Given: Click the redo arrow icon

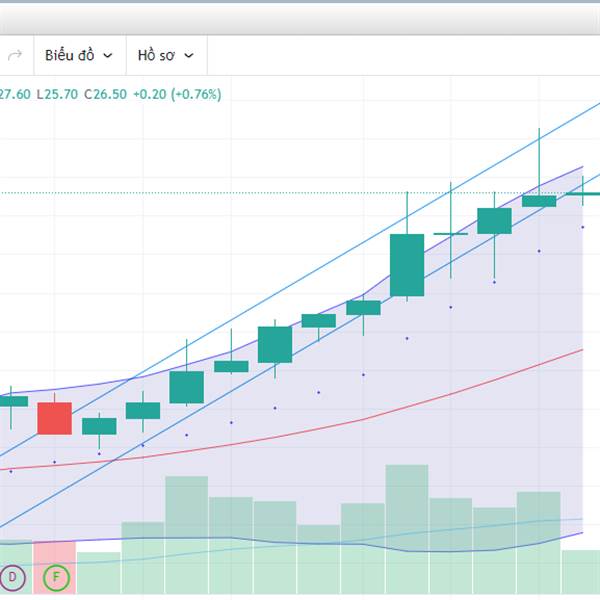Looking at the screenshot, I should coord(15,55).
